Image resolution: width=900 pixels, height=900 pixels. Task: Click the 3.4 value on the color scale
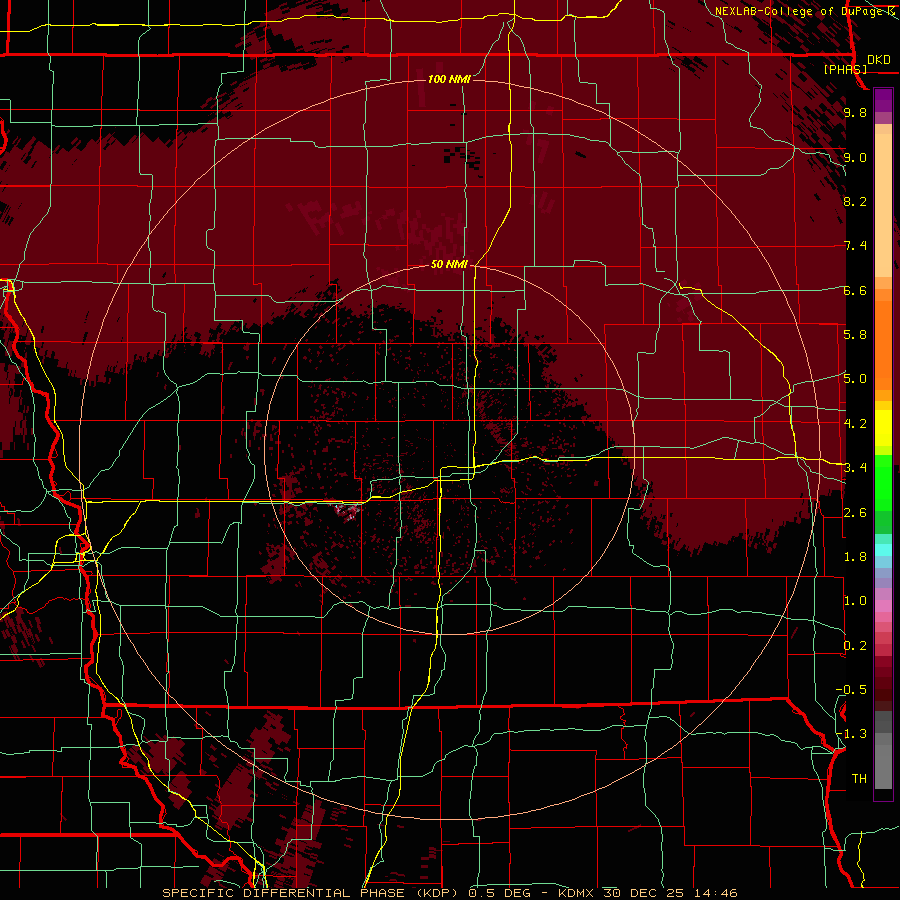click(x=855, y=468)
